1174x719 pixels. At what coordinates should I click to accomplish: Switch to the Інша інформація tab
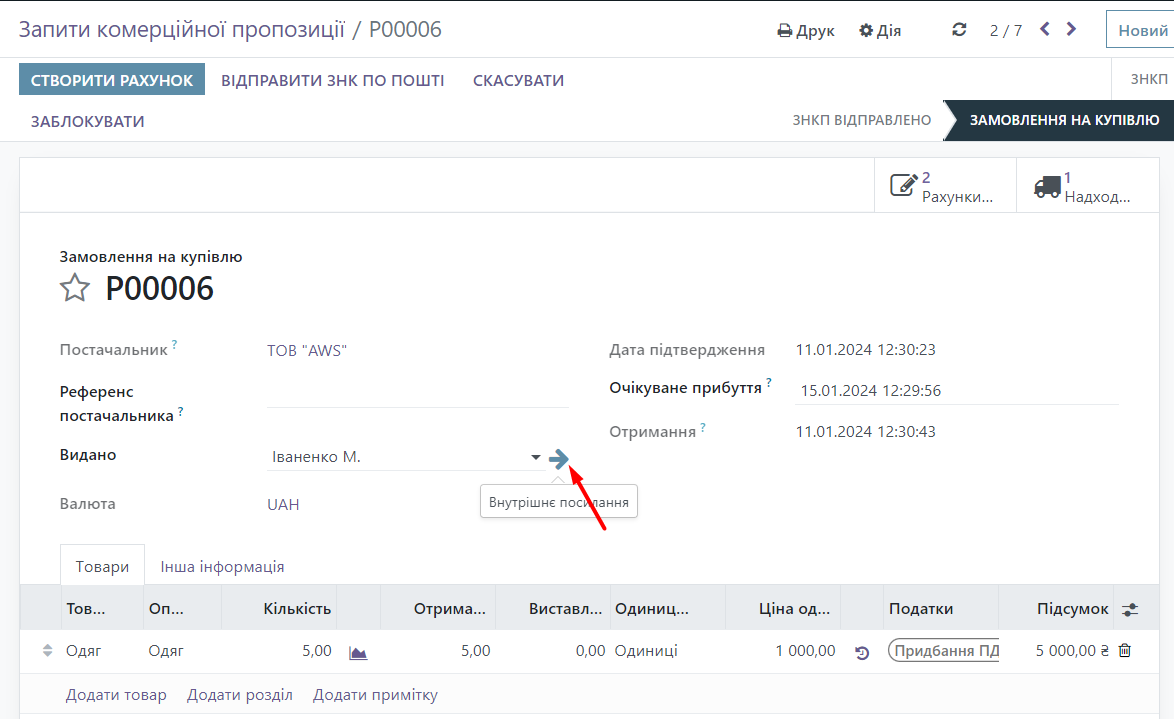[x=222, y=566]
